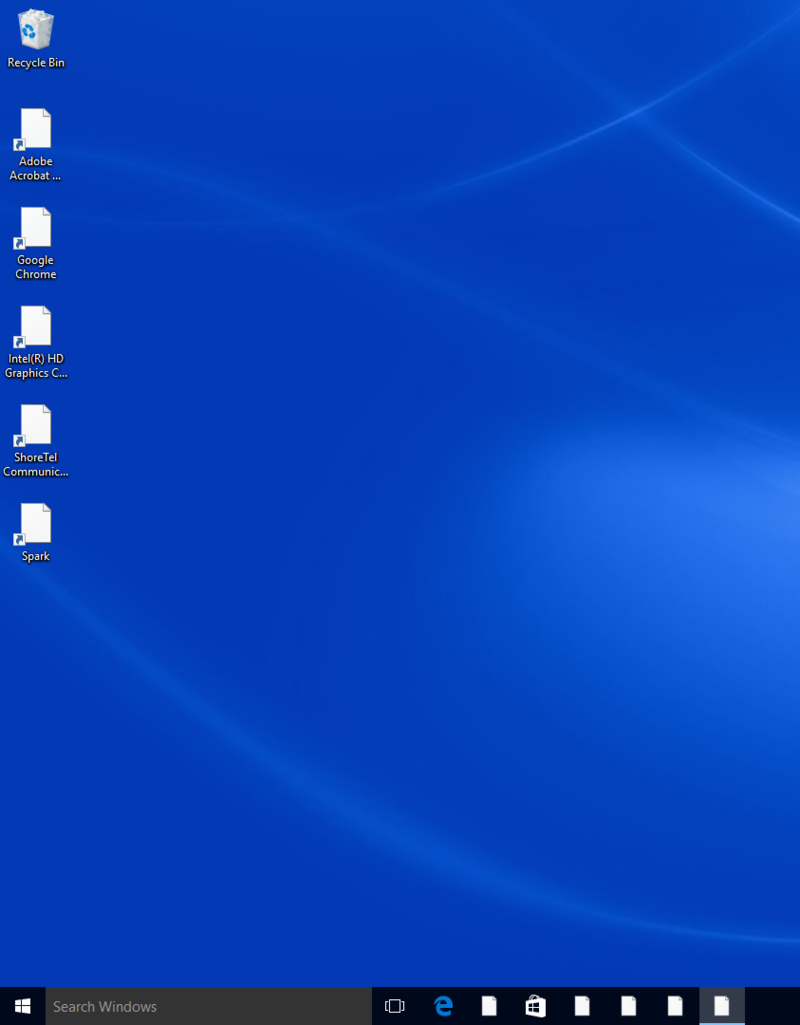Select the first document icon after Edge
This screenshot has width=800, height=1025.
pyautogui.click(x=489, y=1006)
